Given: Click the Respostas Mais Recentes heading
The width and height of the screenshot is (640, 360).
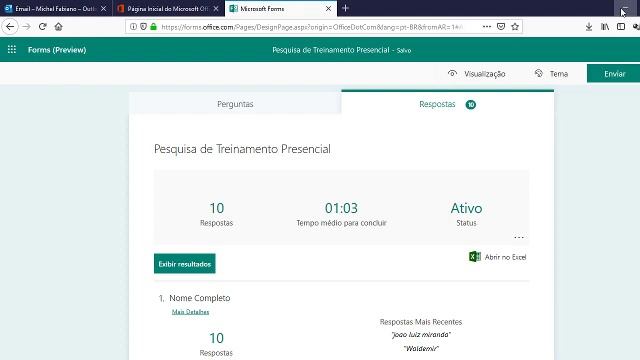Looking at the screenshot, I should tap(421, 322).
